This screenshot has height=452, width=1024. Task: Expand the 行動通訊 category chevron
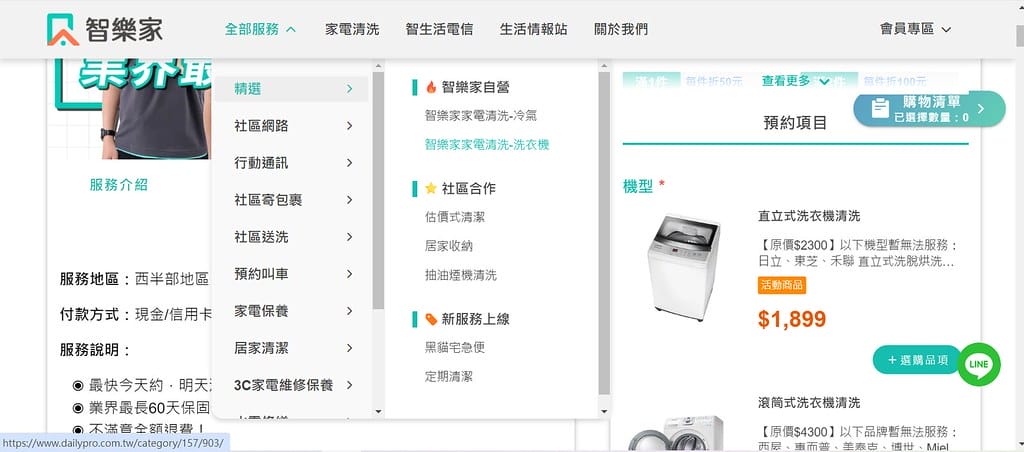click(x=349, y=163)
